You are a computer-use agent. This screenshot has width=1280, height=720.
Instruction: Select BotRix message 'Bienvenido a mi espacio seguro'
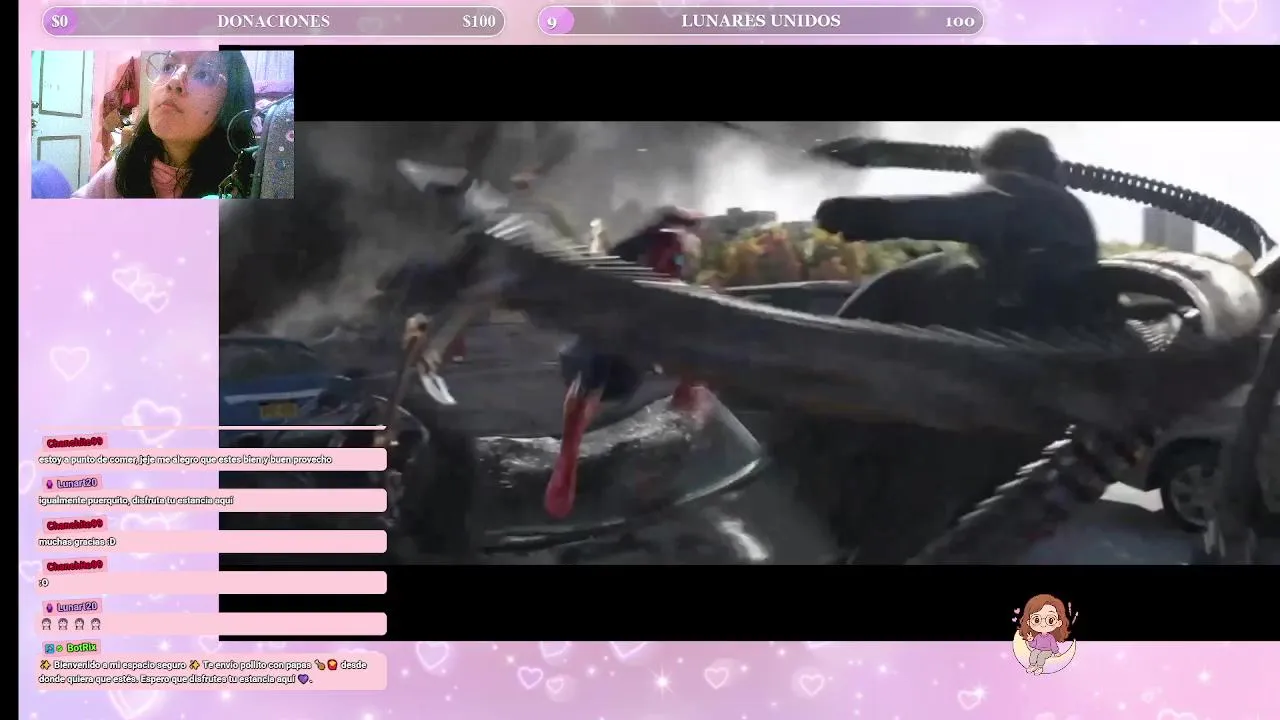[211, 672]
